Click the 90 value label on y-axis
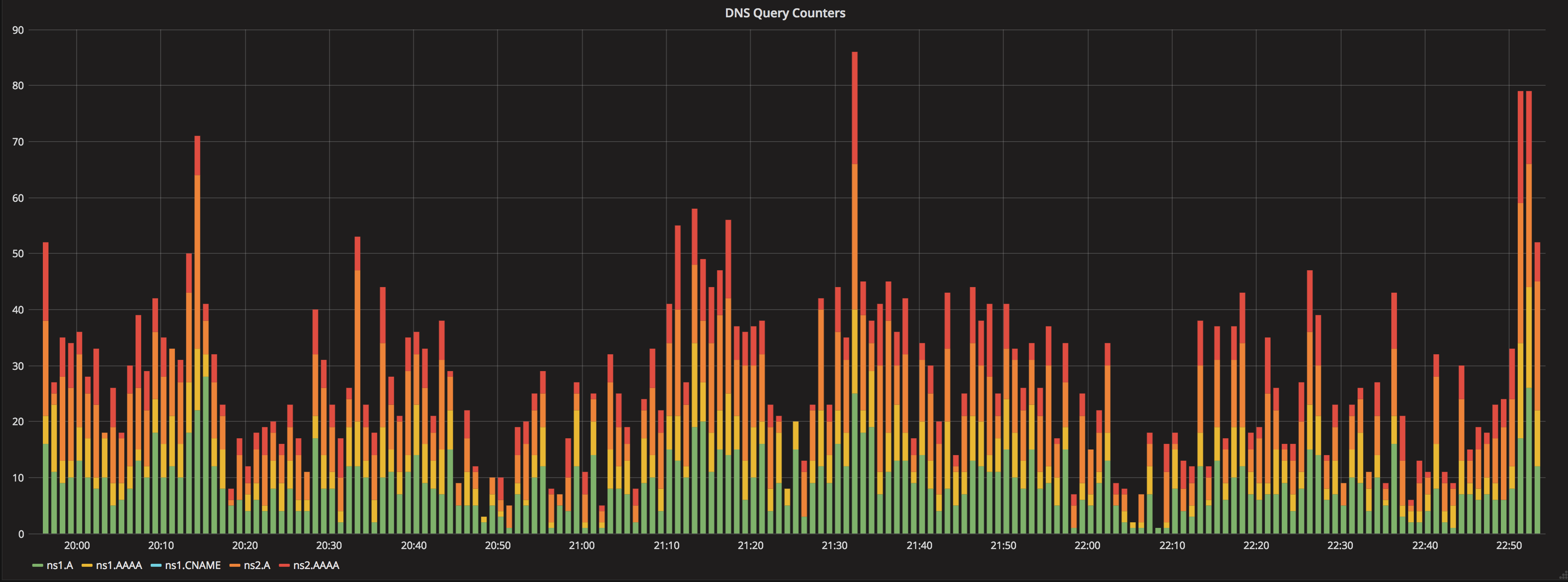This screenshot has height=582, width=1568. (x=18, y=30)
